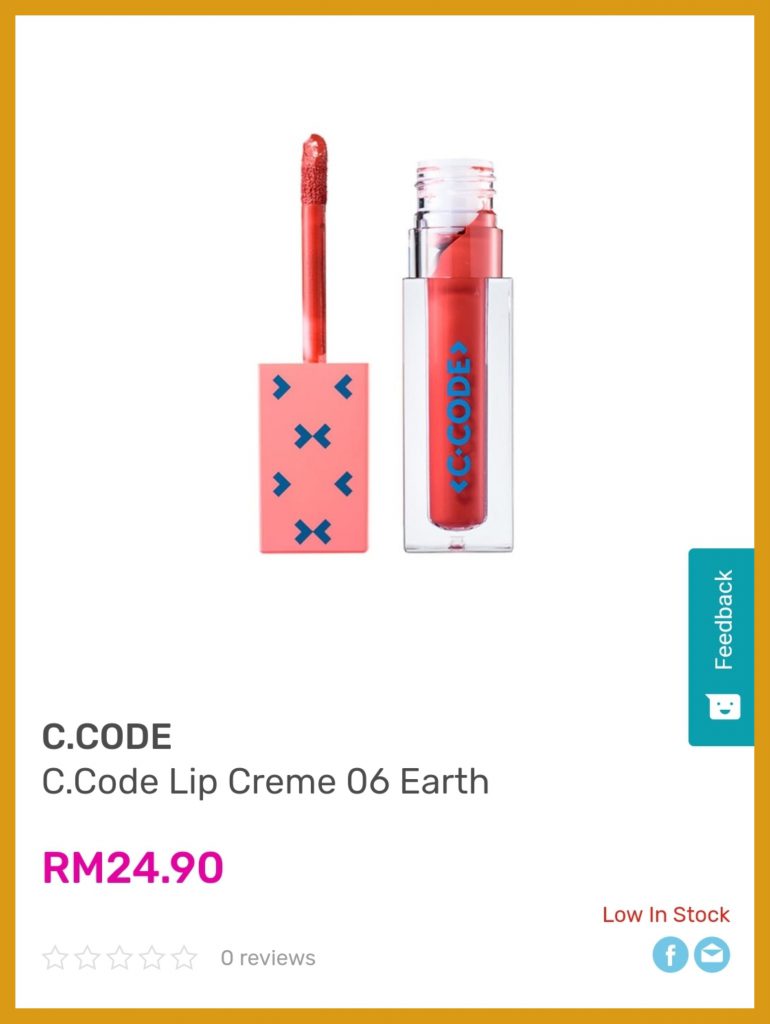770x1024 pixels.
Task: View the 0 reviews link
Action: (268, 958)
